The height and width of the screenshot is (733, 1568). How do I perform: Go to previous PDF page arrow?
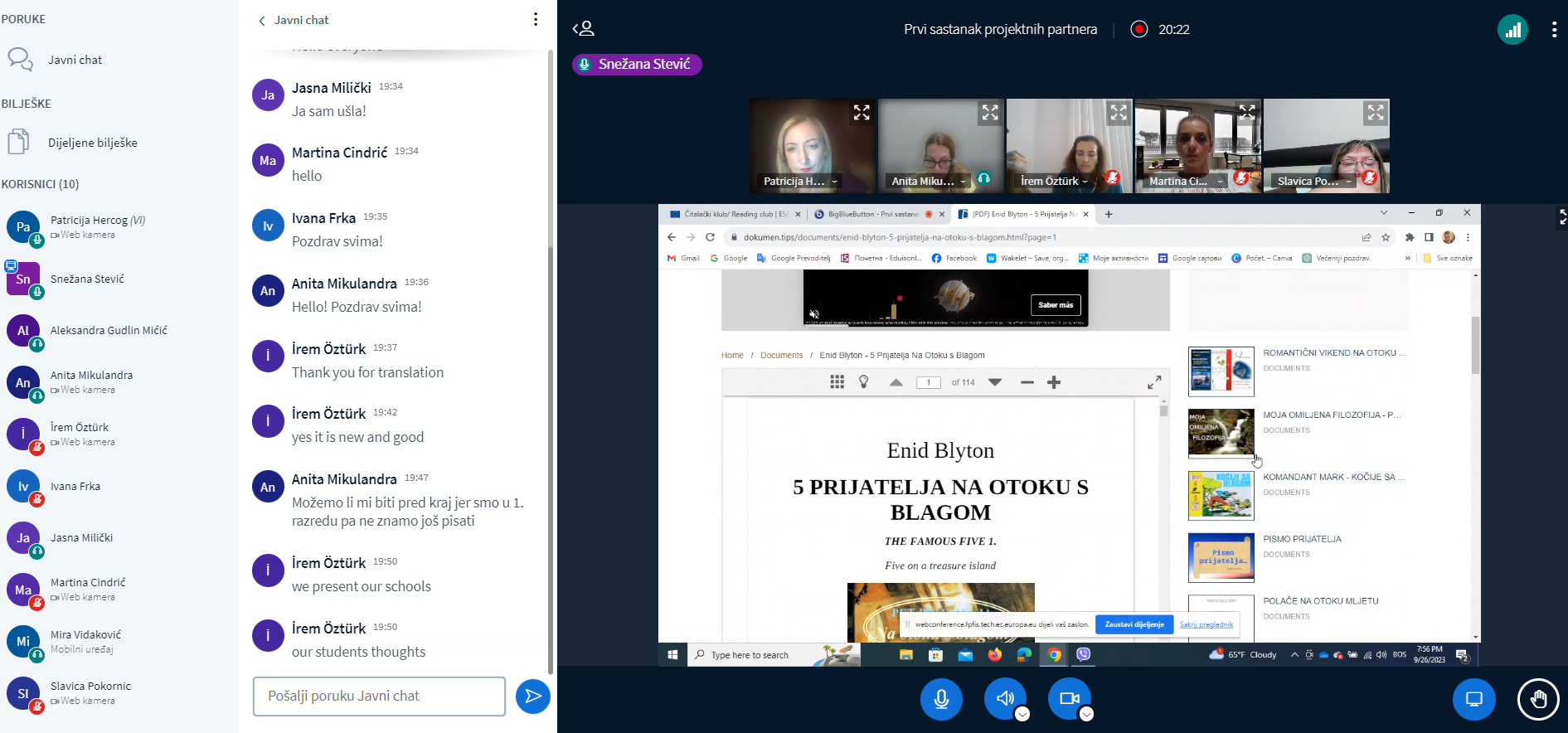pyautogui.click(x=896, y=382)
